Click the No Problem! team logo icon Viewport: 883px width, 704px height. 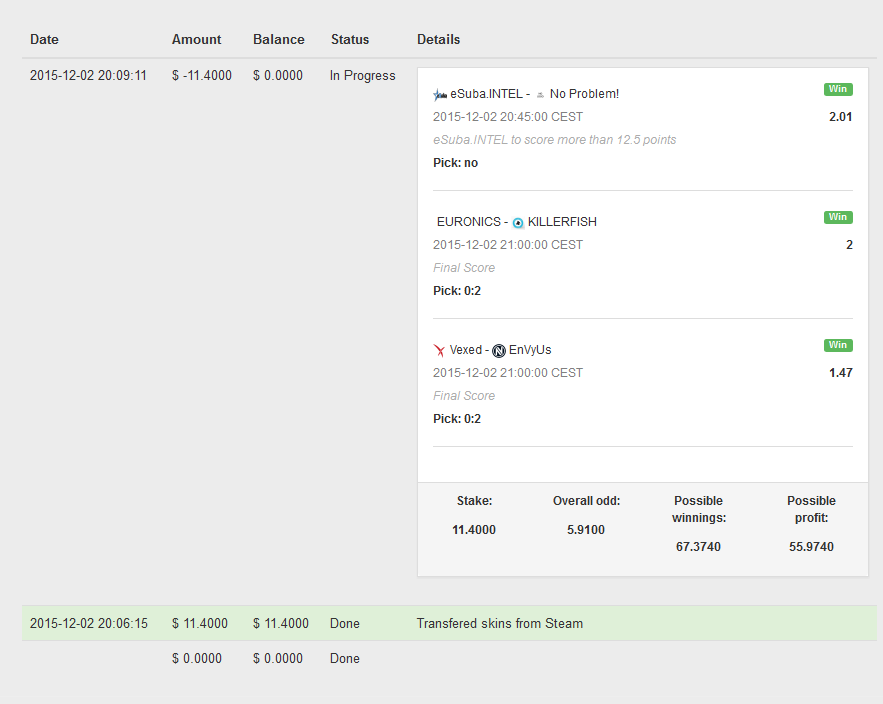[540, 95]
